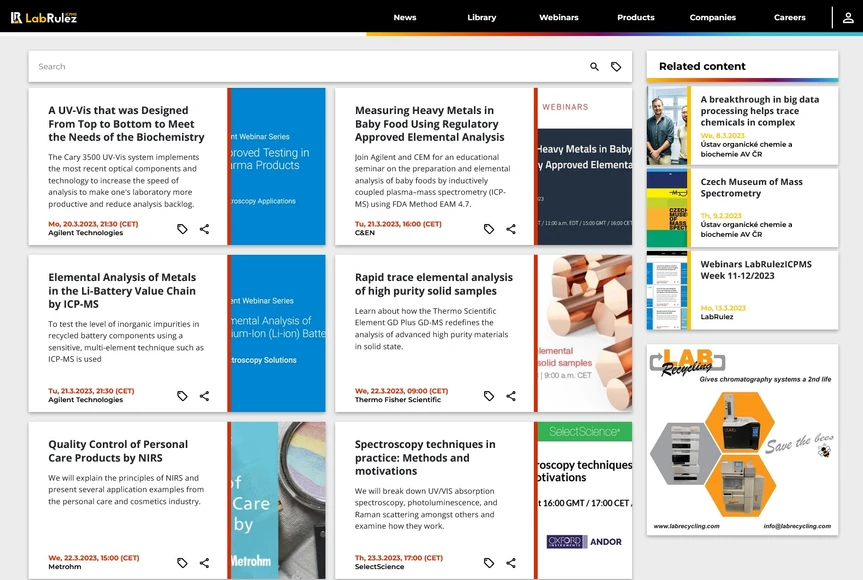Open 'Measuring Heavy Metals in Baby Food' title
This screenshot has height=580, width=863.
point(429,124)
